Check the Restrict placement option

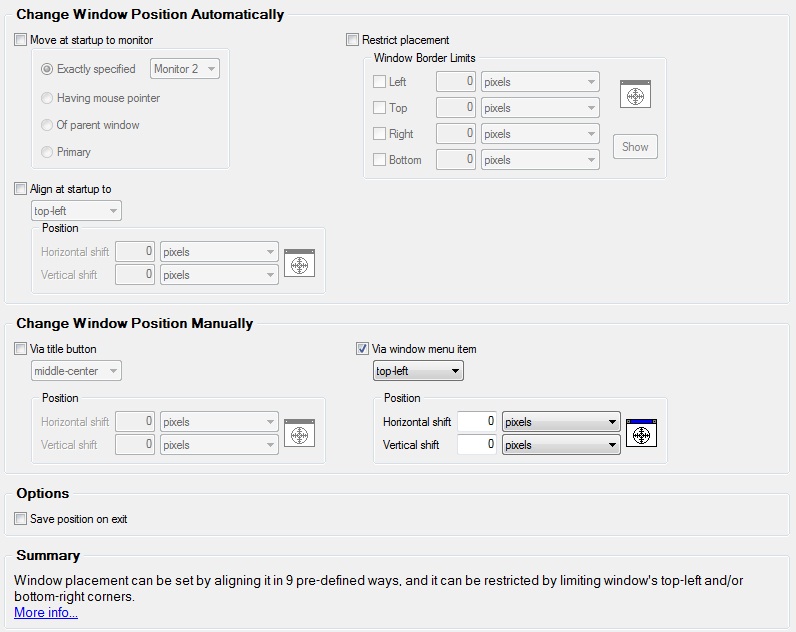pos(352,40)
